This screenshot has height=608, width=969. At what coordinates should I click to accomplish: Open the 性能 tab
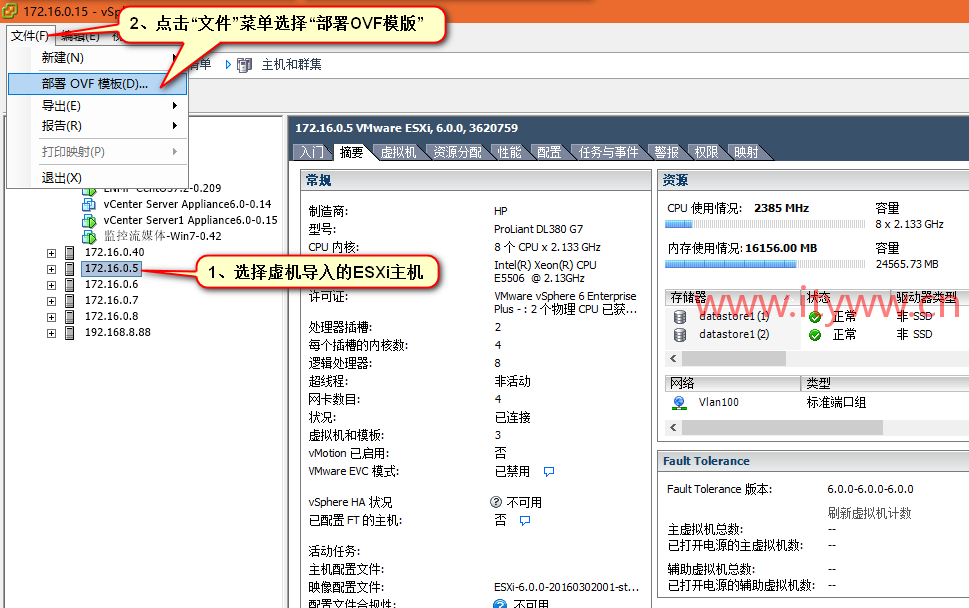509,152
